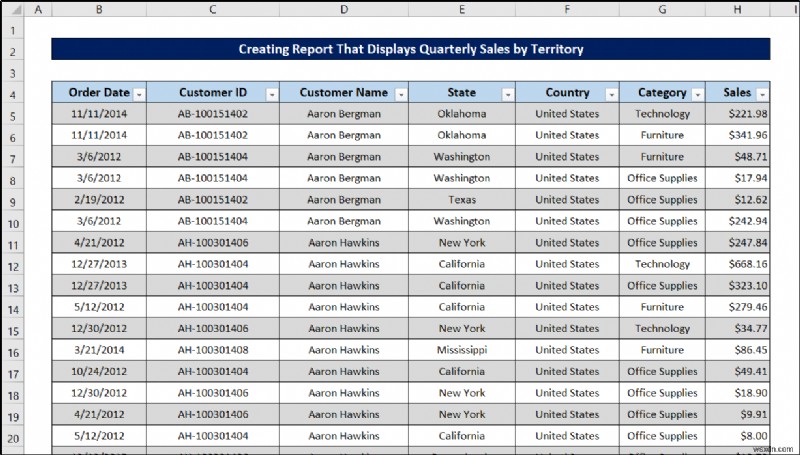This screenshot has height=455, width=800.
Task: Select the date cell 10/24/2012
Action: click(99, 371)
